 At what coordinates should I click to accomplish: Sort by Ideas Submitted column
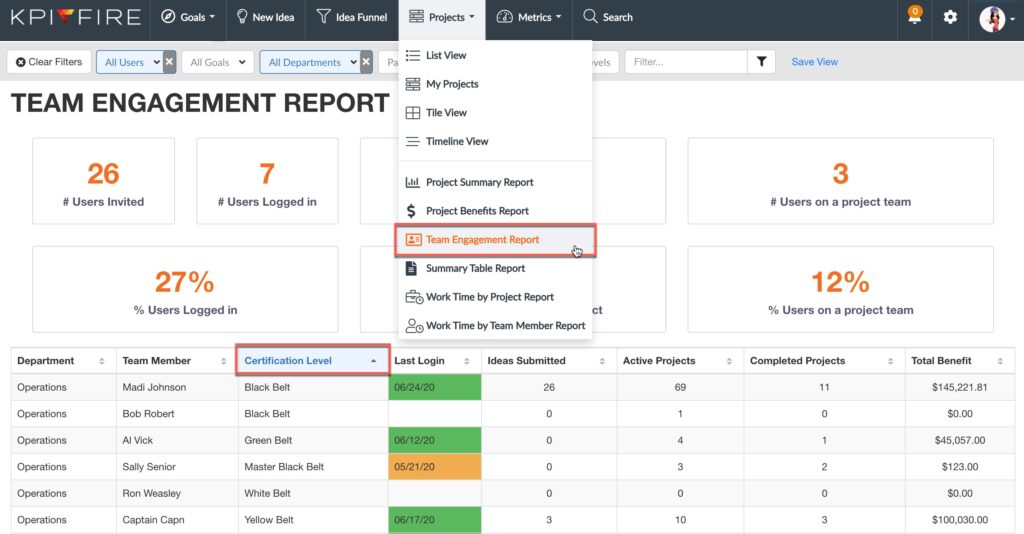click(x=549, y=361)
